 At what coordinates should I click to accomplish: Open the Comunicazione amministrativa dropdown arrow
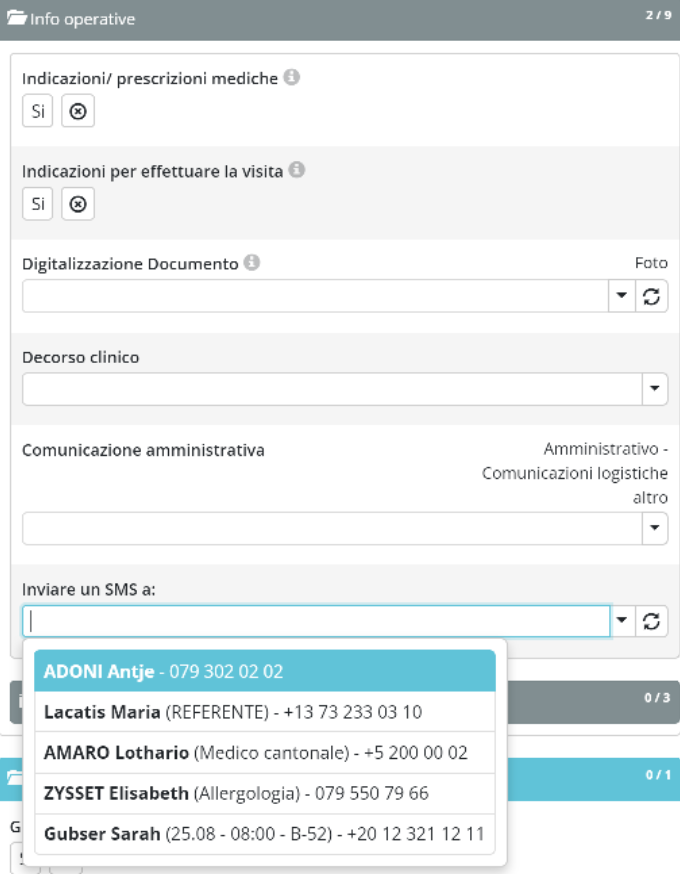click(x=655, y=528)
